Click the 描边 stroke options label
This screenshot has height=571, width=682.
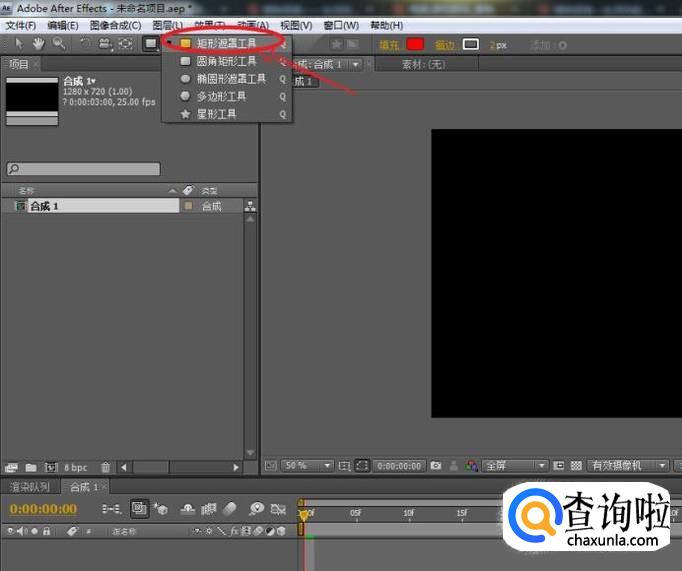445,45
